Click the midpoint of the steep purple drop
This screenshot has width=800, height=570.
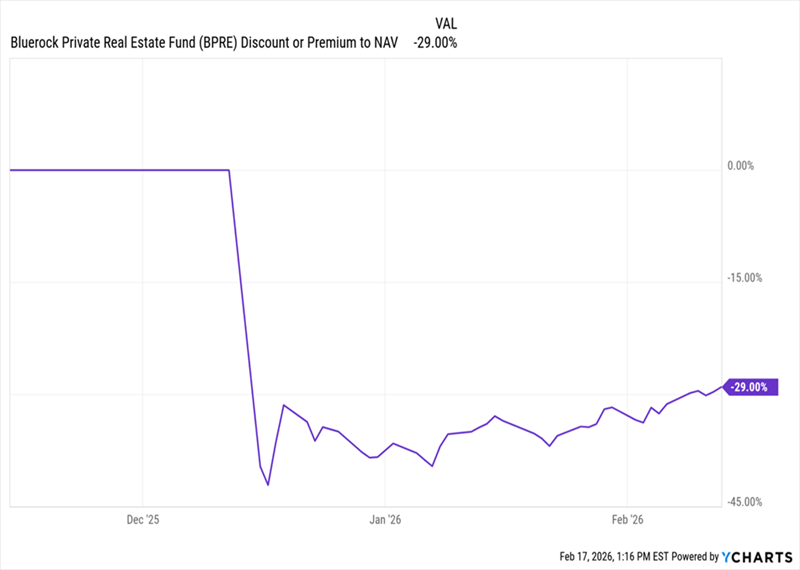click(245, 320)
